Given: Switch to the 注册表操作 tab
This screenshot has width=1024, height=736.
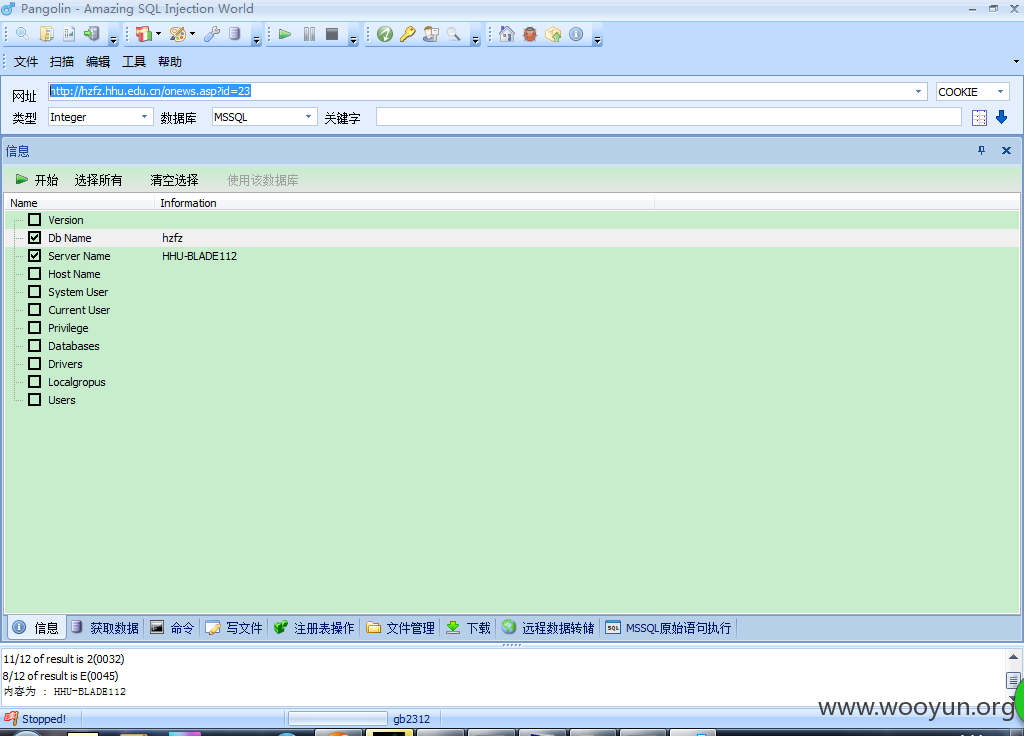Looking at the screenshot, I should pyautogui.click(x=314, y=628).
